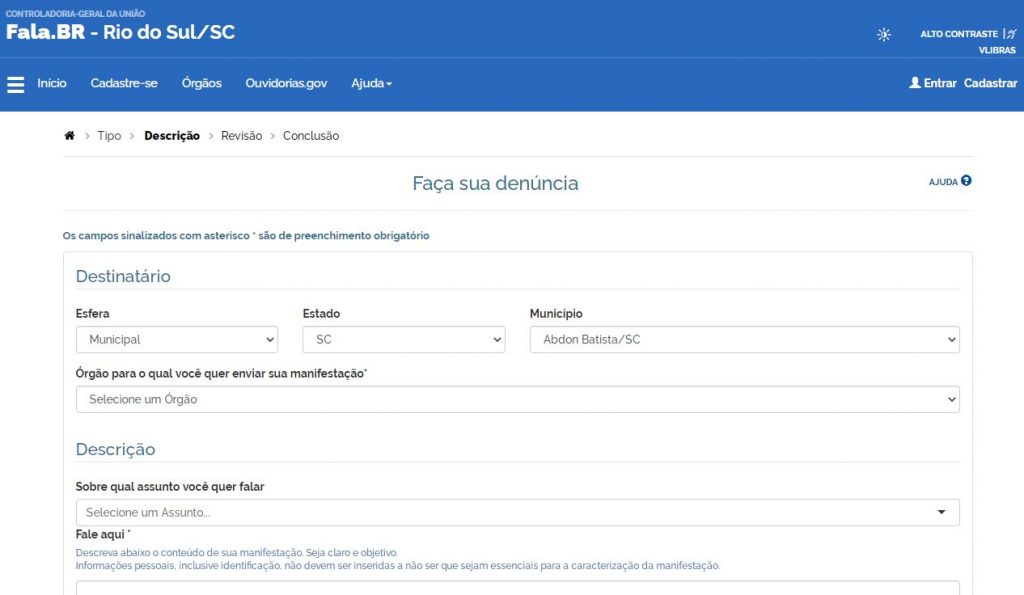Screen dimensions: 1024x595
Task: Click the sun brightness icon
Action: click(884, 34)
